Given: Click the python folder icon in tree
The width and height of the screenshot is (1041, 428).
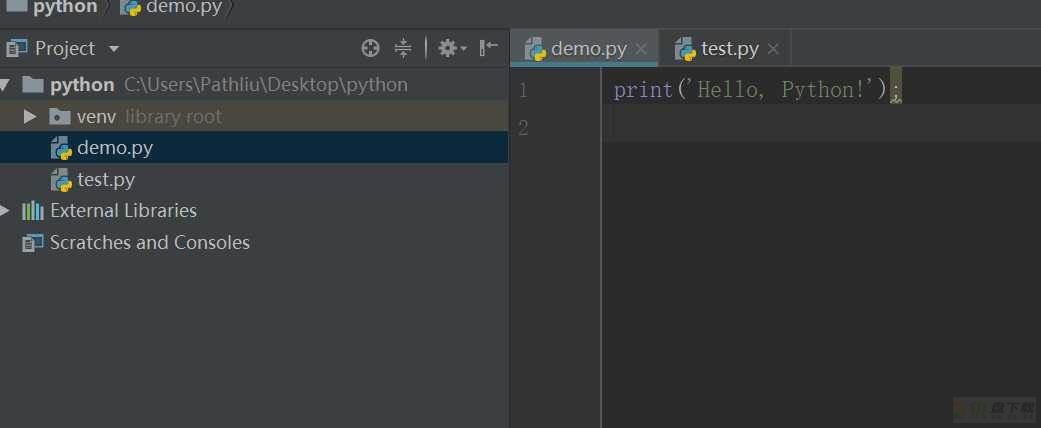Looking at the screenshot, I should 33,84.
